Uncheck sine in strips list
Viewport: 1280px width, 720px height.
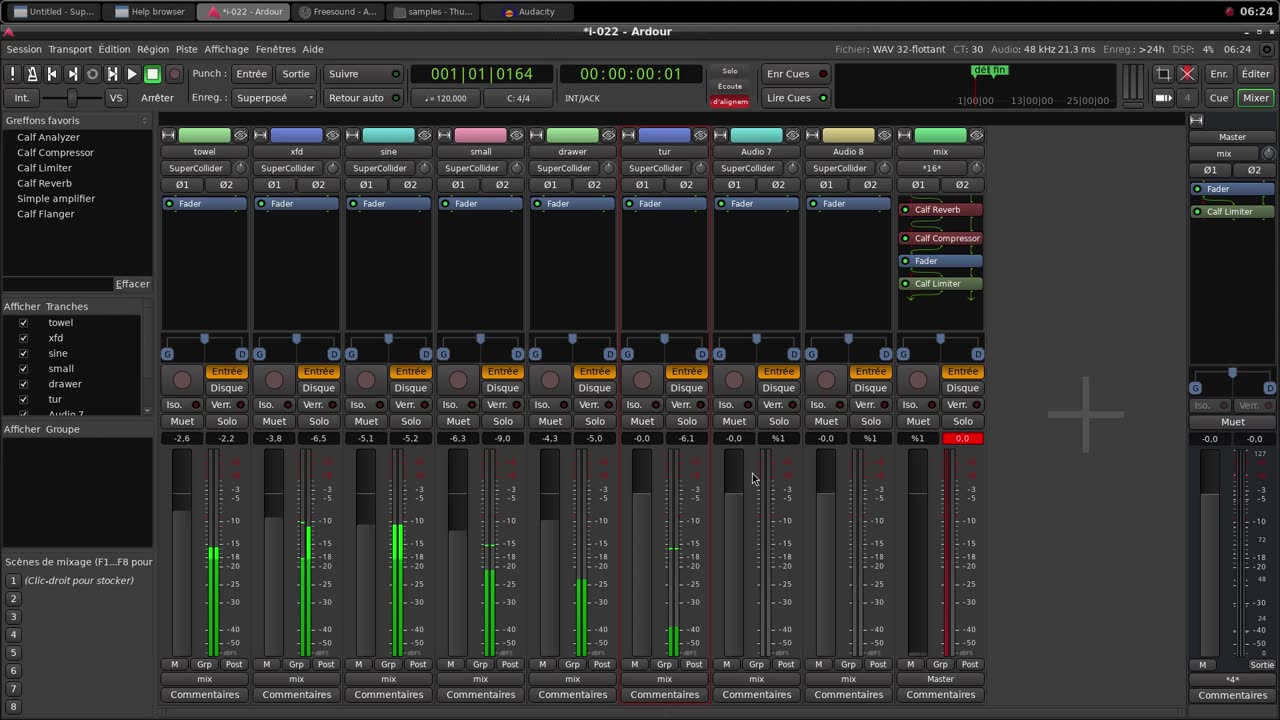[23, 354]
